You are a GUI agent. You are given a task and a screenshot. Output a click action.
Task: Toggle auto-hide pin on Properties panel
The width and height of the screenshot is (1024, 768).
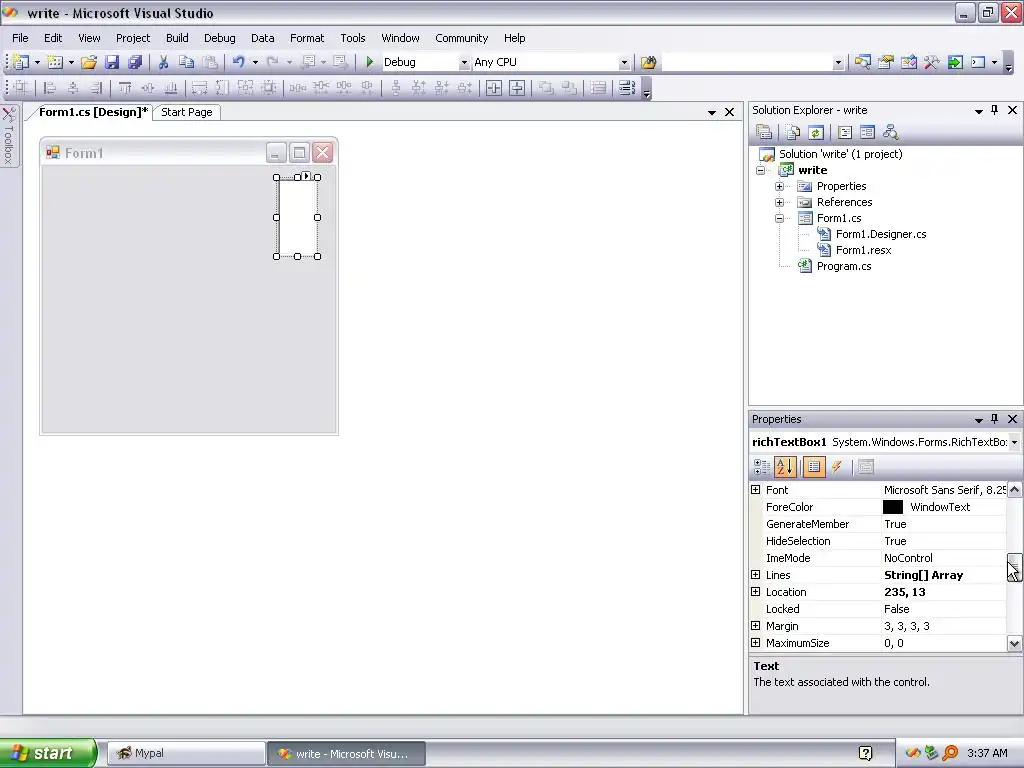tap(995, 419)
